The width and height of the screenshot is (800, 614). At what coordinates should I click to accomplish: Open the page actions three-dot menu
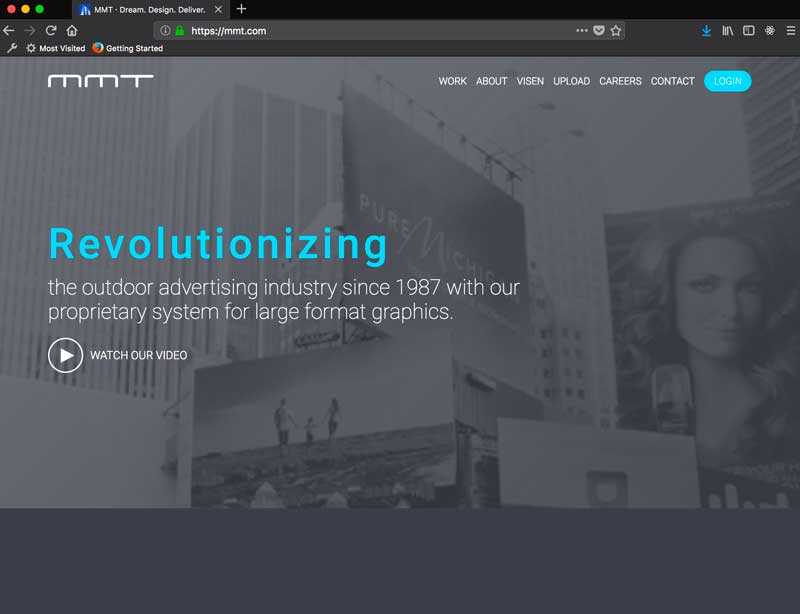pos(582,31)
